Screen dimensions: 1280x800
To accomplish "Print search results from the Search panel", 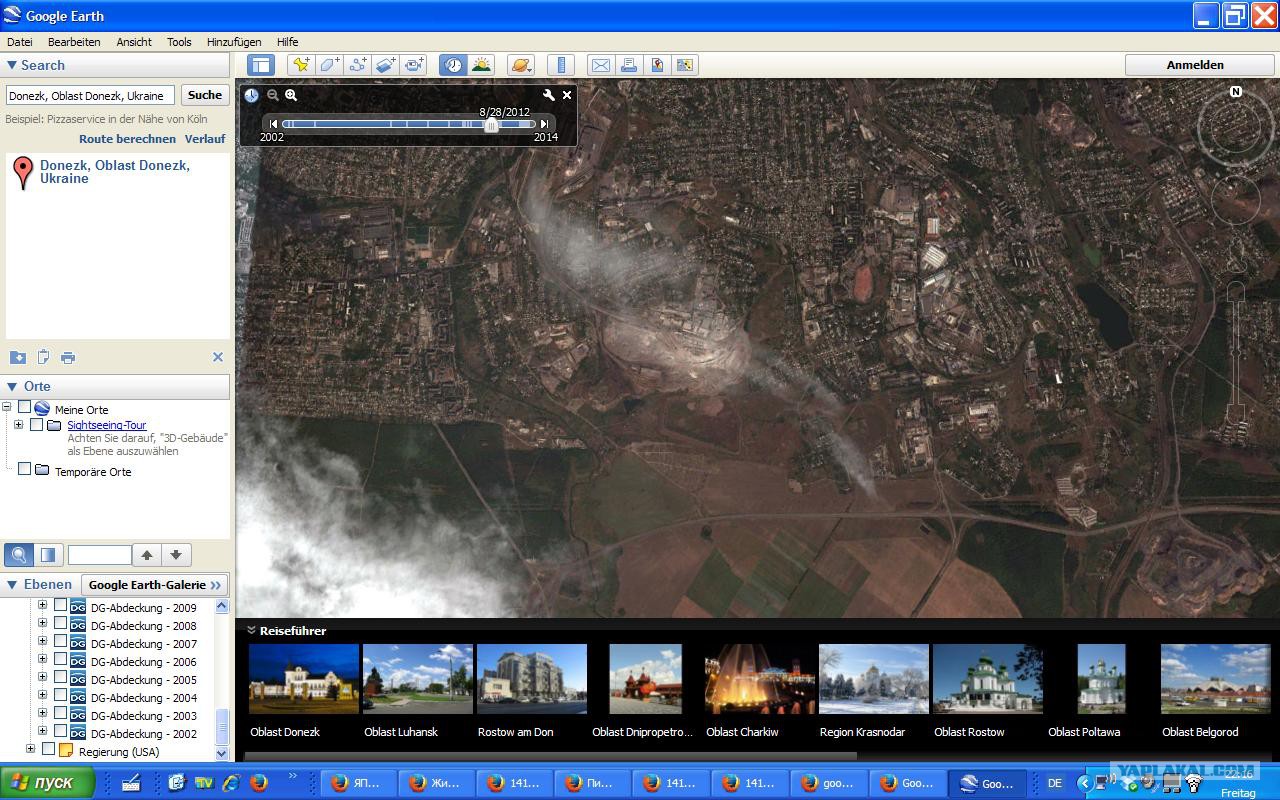I will point(68,357).
